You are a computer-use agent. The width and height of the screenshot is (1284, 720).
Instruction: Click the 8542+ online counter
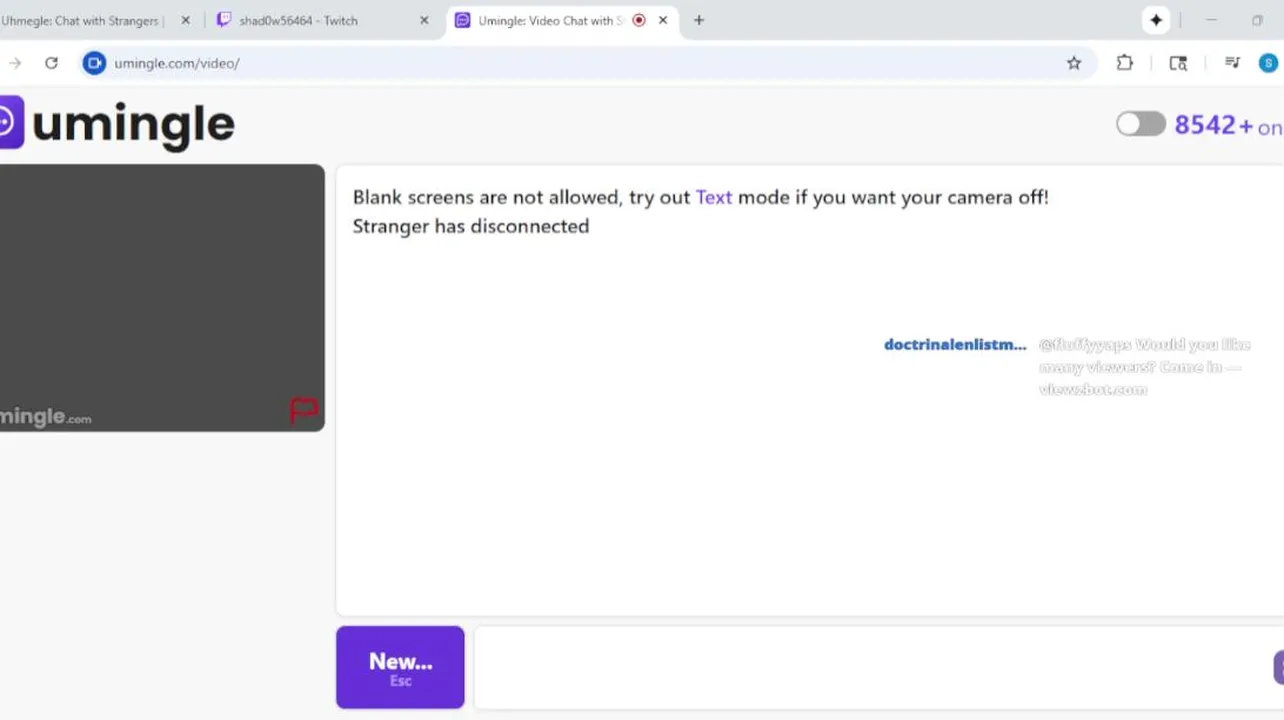click(x=1228, y=125)
